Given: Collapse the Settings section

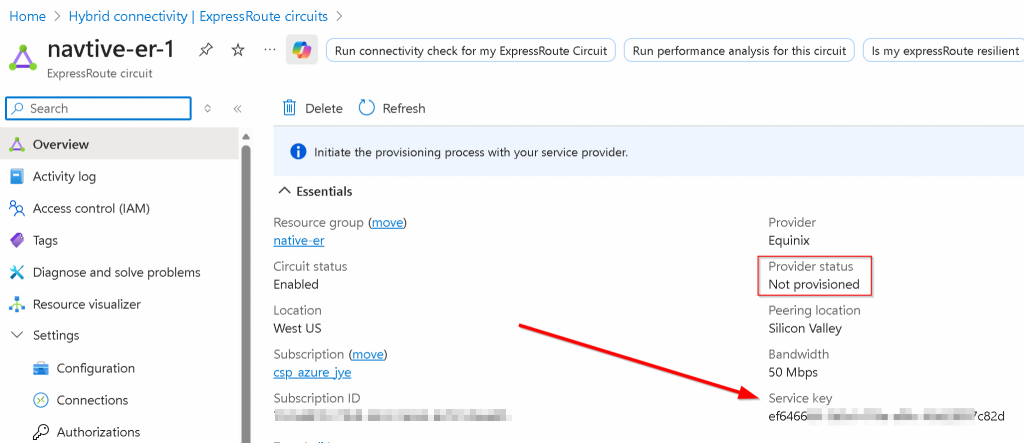Looking at the screenshot, I should [16, 336].
